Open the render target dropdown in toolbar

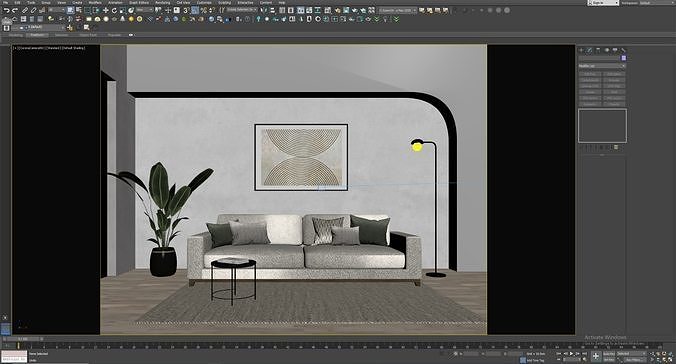coord(397,10)
